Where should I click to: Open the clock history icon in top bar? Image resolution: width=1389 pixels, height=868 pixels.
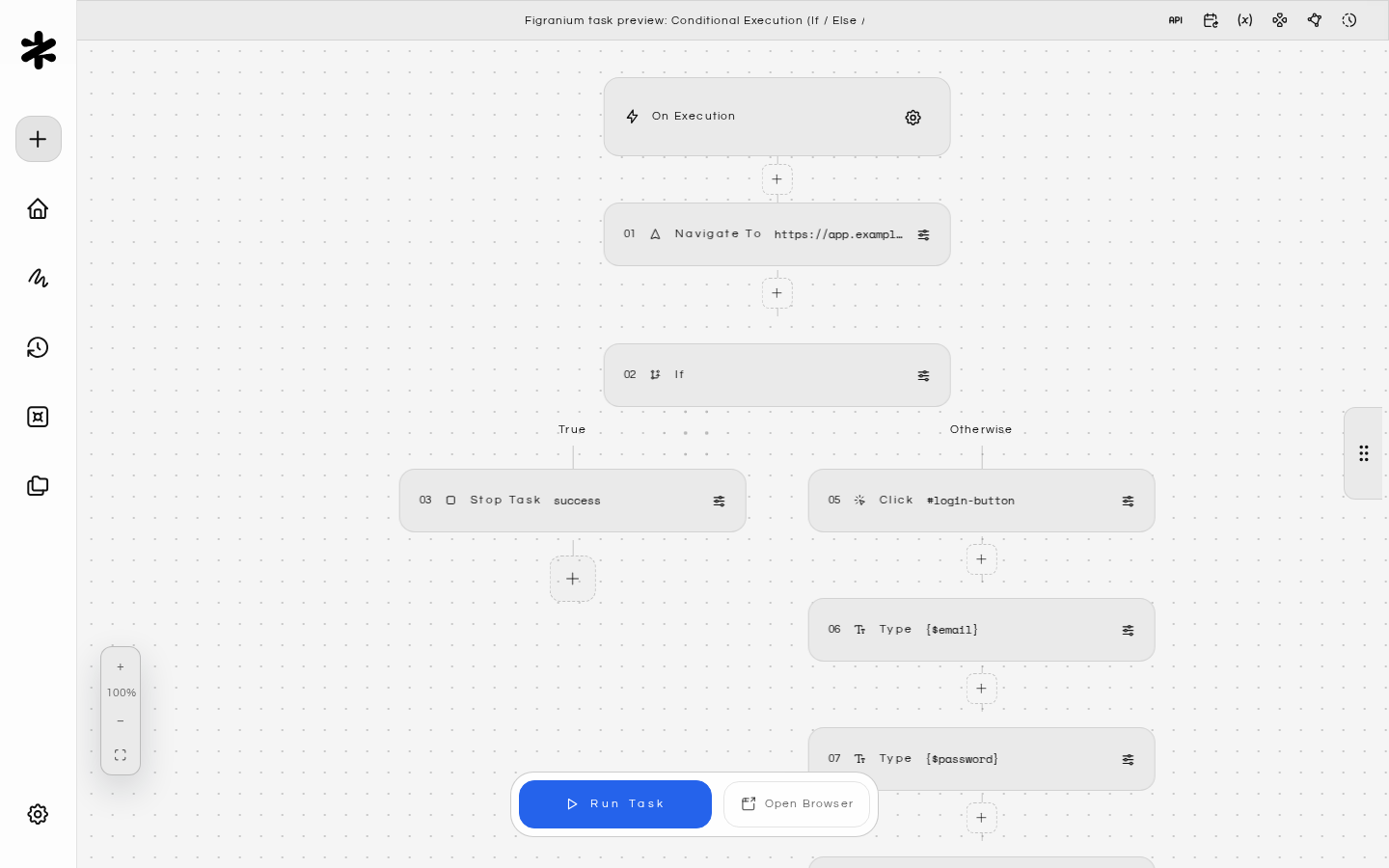click(1349, 20)
